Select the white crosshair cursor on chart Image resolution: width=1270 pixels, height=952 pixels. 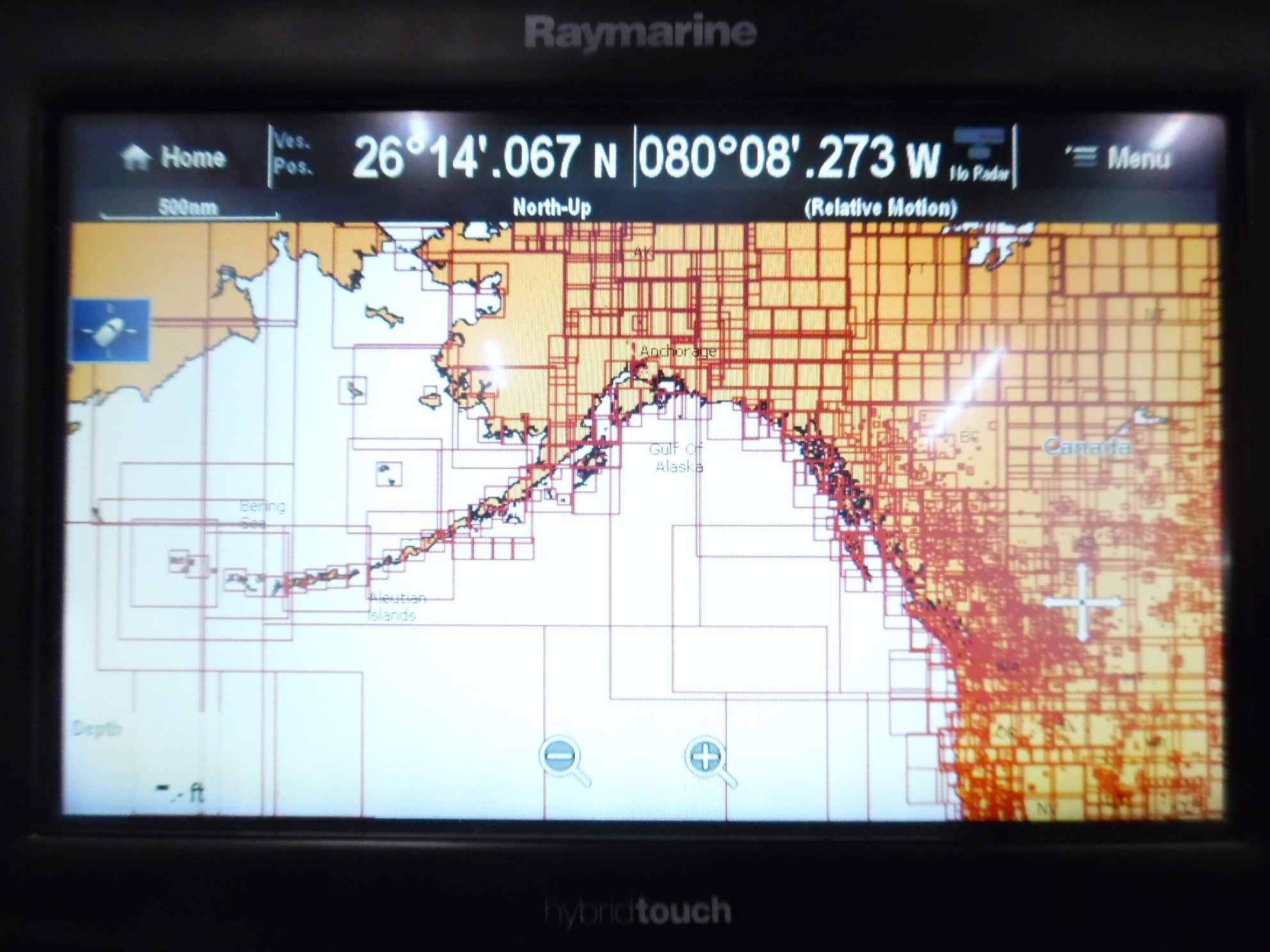click(1082, 602)
